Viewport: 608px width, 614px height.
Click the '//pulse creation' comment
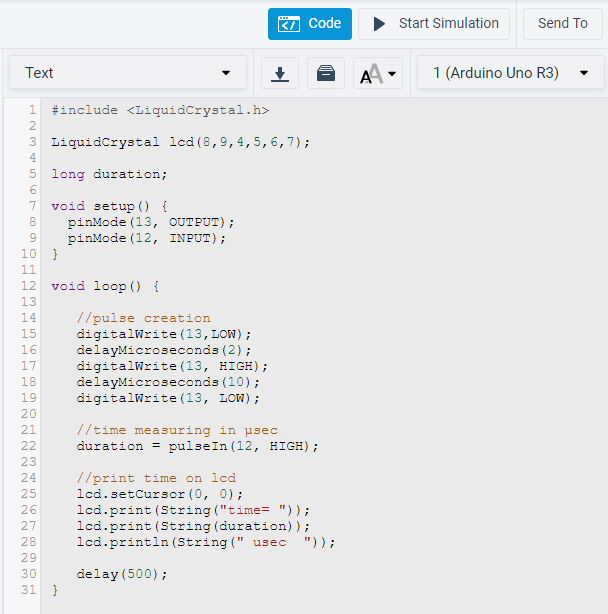pos(143,318)
